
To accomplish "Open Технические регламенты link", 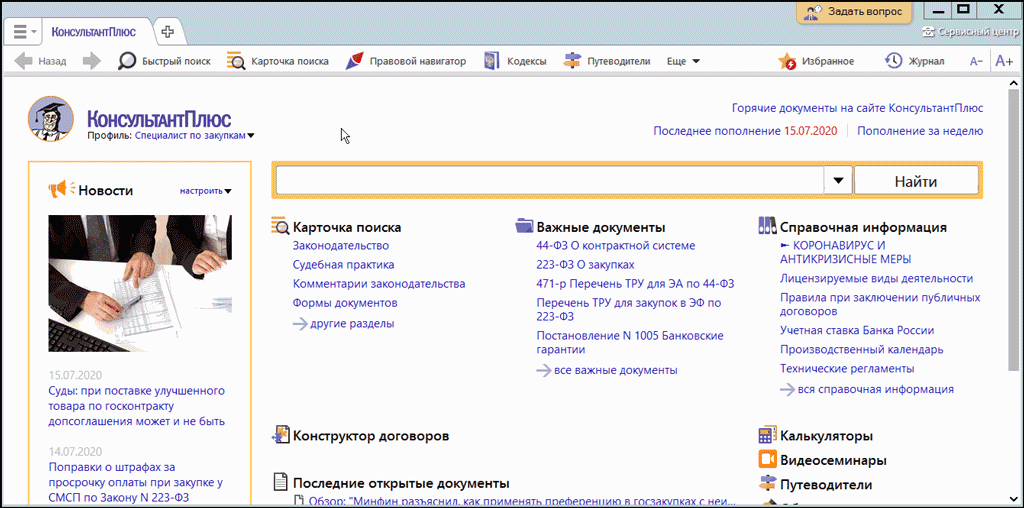I will [847, 368].
